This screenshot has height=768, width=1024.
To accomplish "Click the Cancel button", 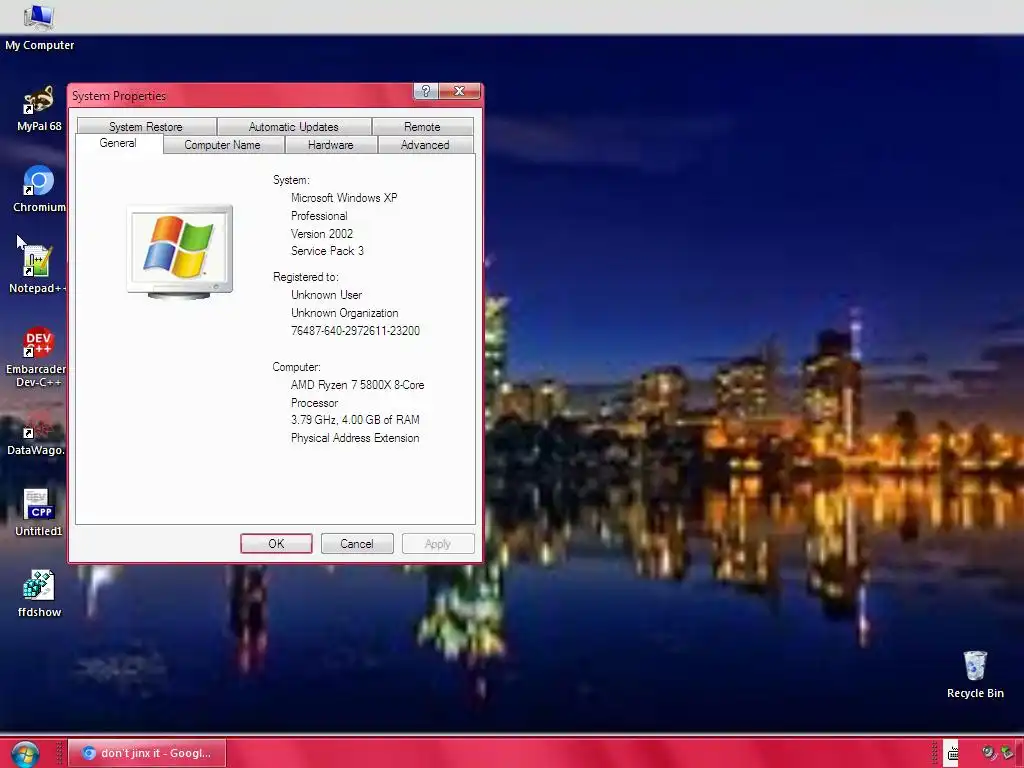I will 357,543.
